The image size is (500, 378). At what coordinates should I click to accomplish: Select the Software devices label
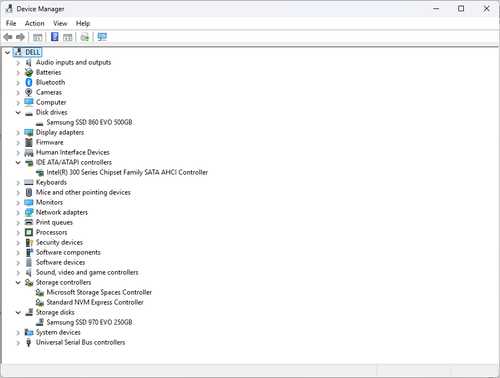pyautogui.click(x=60, y=262)
